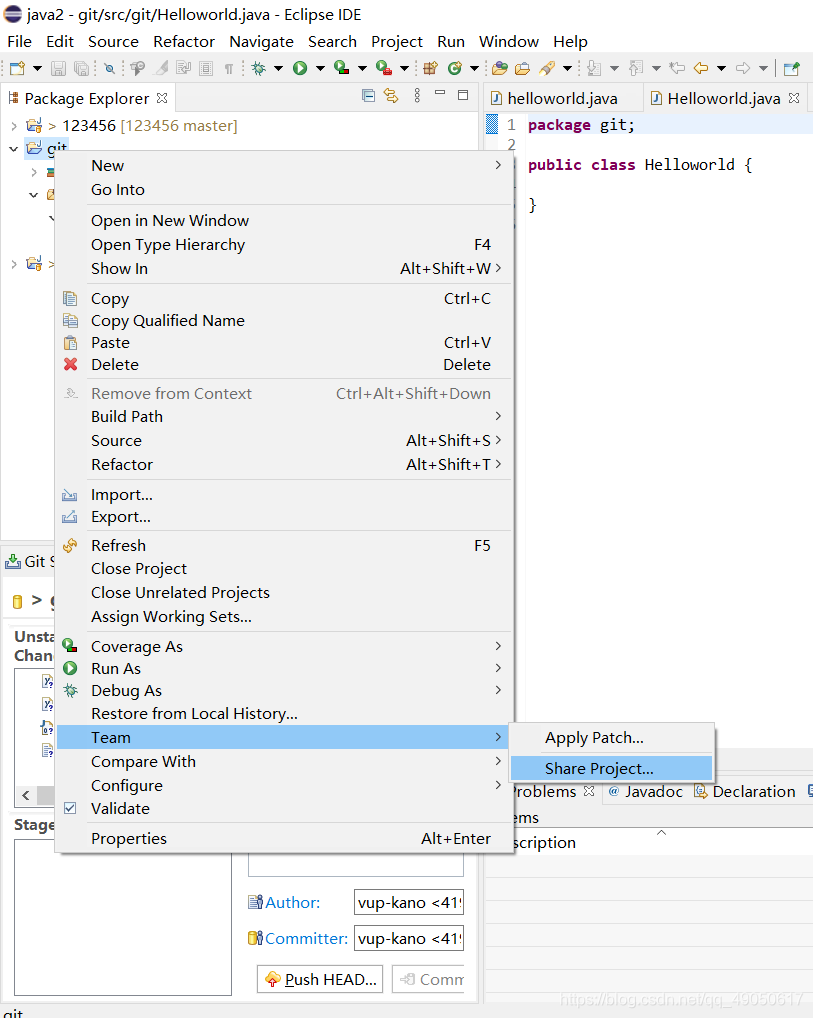Open dropdown arrow next to External Tools icon
The height and width of the screenshot is (1018, 813).
pyautogui.click(x=404, y=68)
